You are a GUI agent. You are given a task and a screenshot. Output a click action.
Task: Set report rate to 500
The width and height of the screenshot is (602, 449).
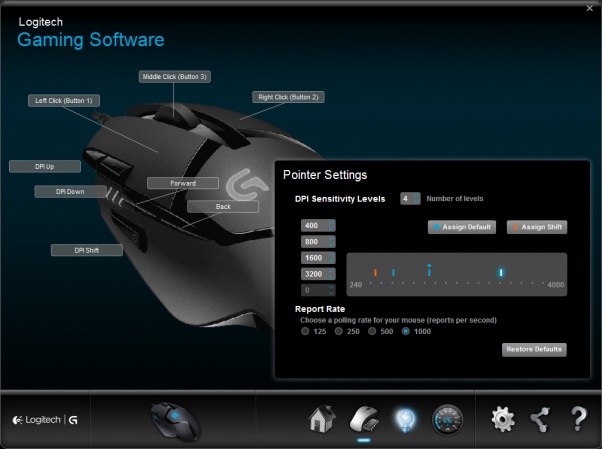click(373, 331)
